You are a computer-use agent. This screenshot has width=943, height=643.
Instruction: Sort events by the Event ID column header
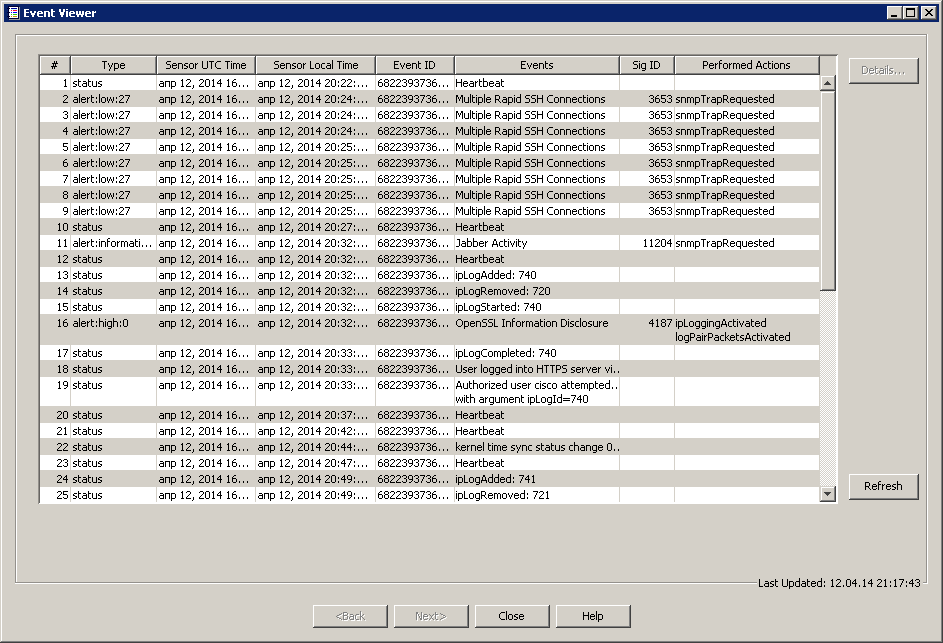point(413,64)
